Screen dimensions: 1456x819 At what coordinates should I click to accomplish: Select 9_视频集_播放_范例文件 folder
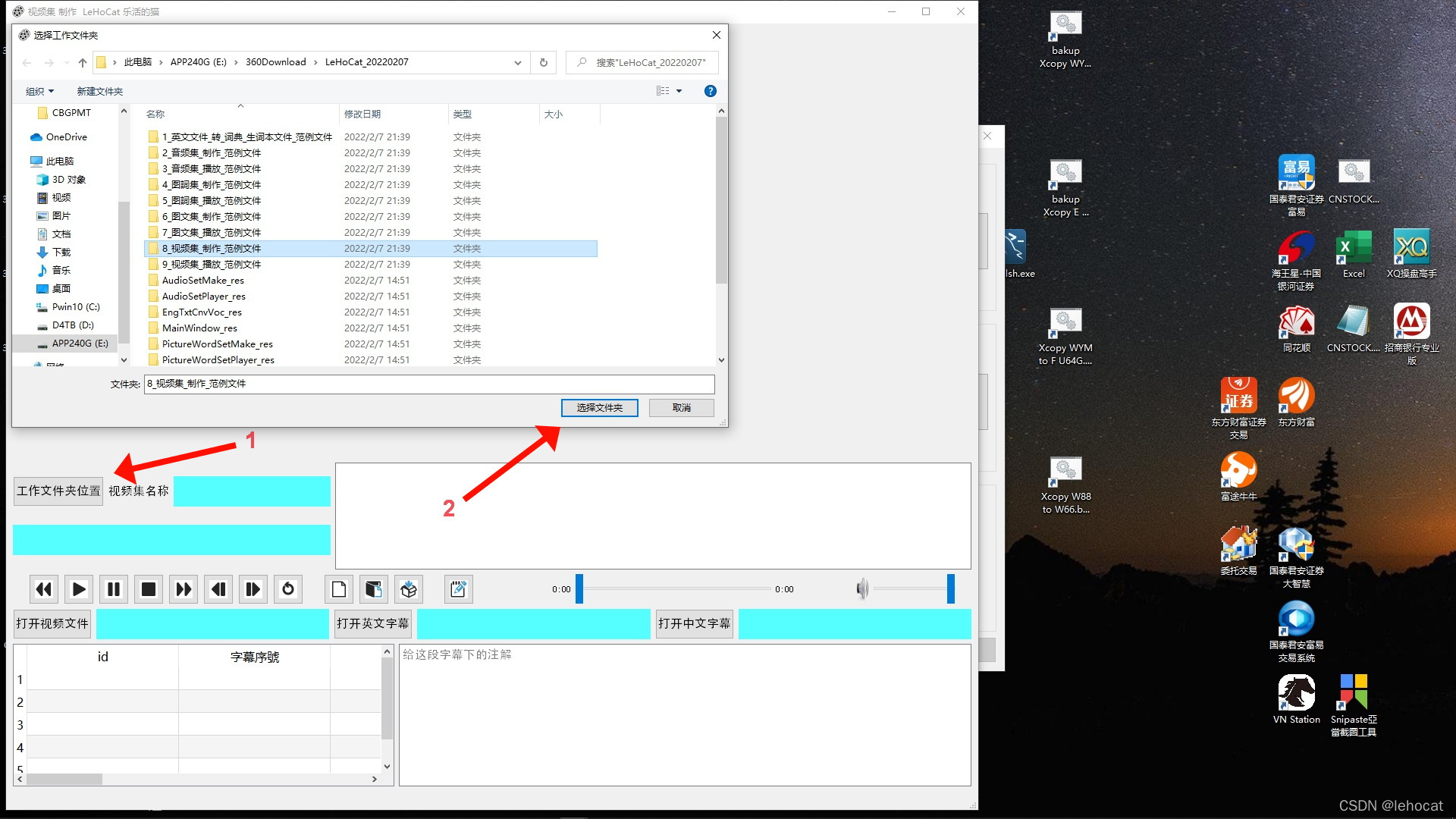click(x=212, y=264)
